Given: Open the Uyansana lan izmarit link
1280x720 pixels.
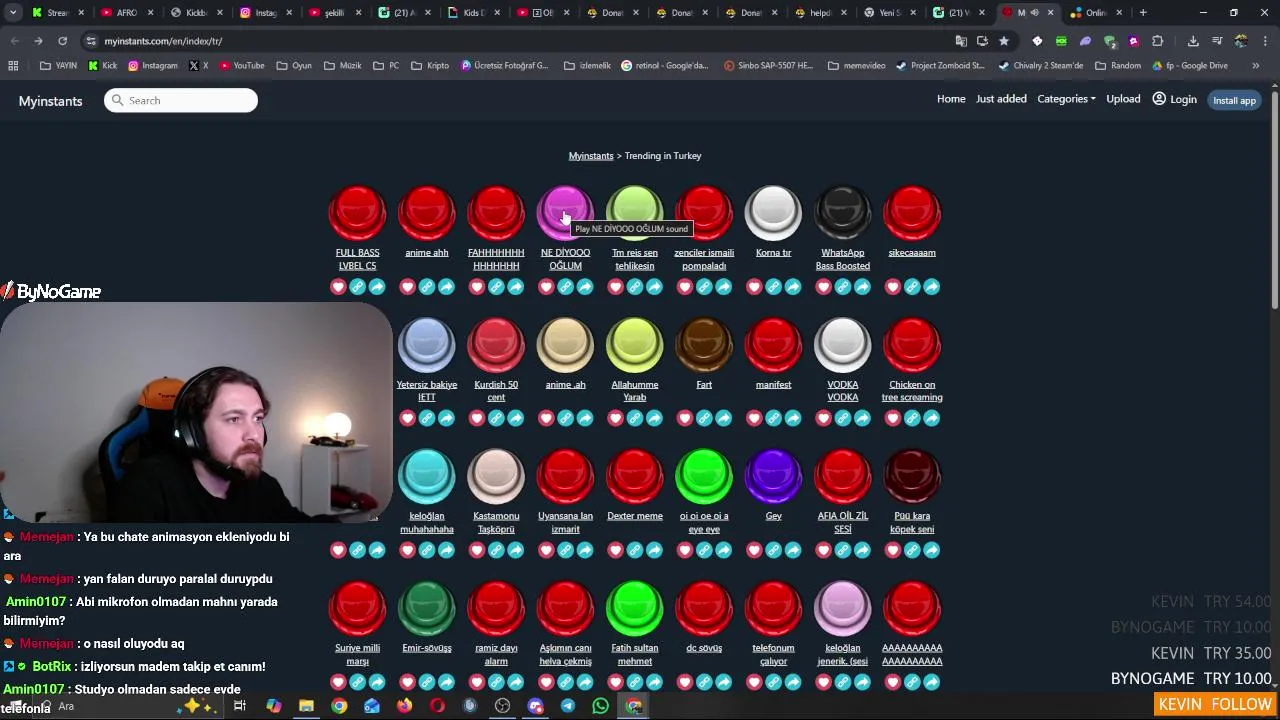Looking at the screenshot, I should click(565, 522).
